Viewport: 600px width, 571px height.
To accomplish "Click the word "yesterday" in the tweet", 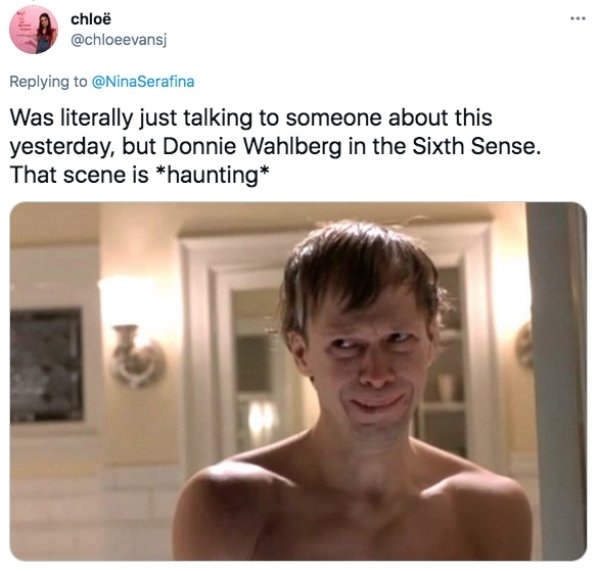I will tap(62, 147).
